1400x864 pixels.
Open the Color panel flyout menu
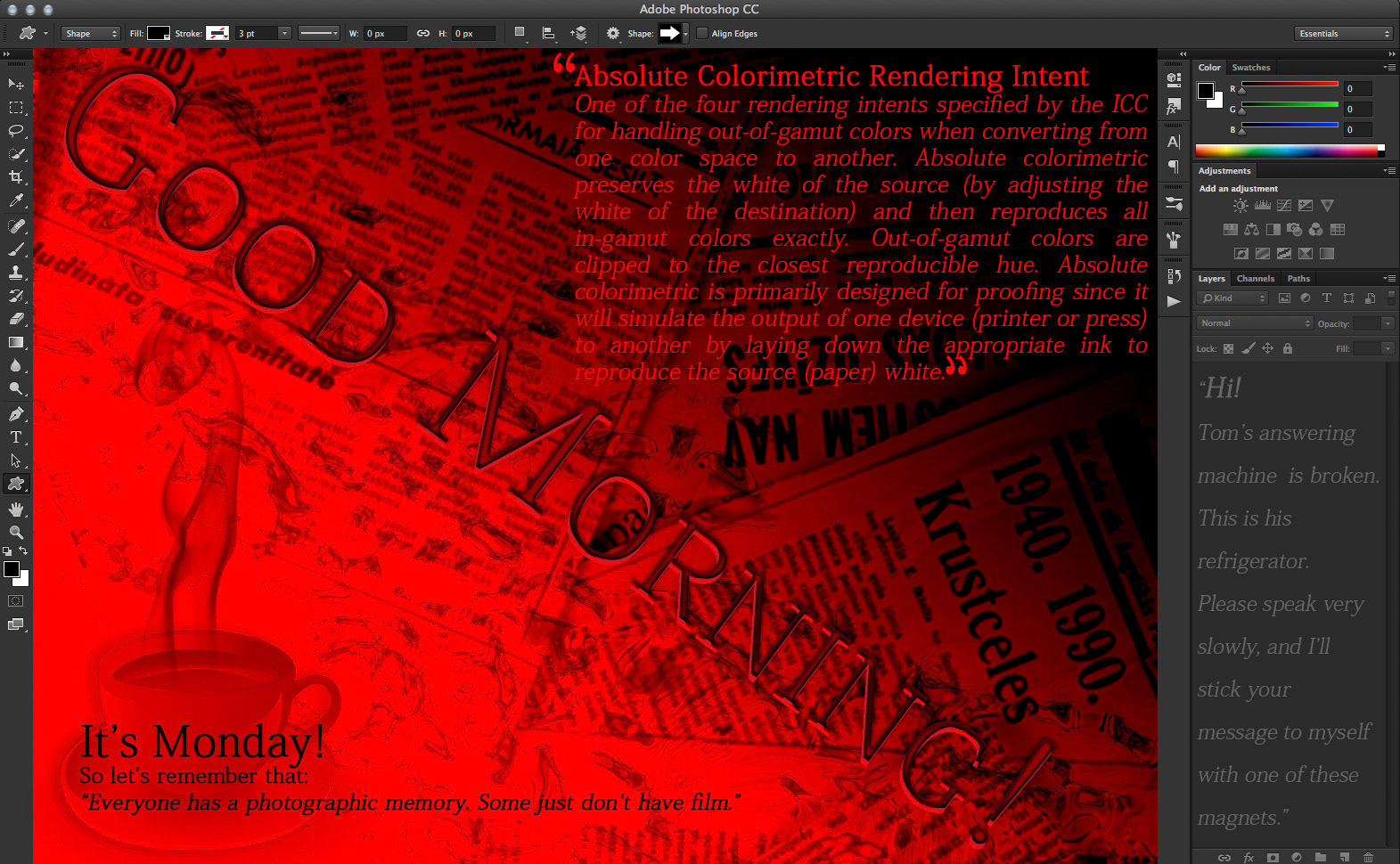pyautogui.click(x=1389, y=68)
